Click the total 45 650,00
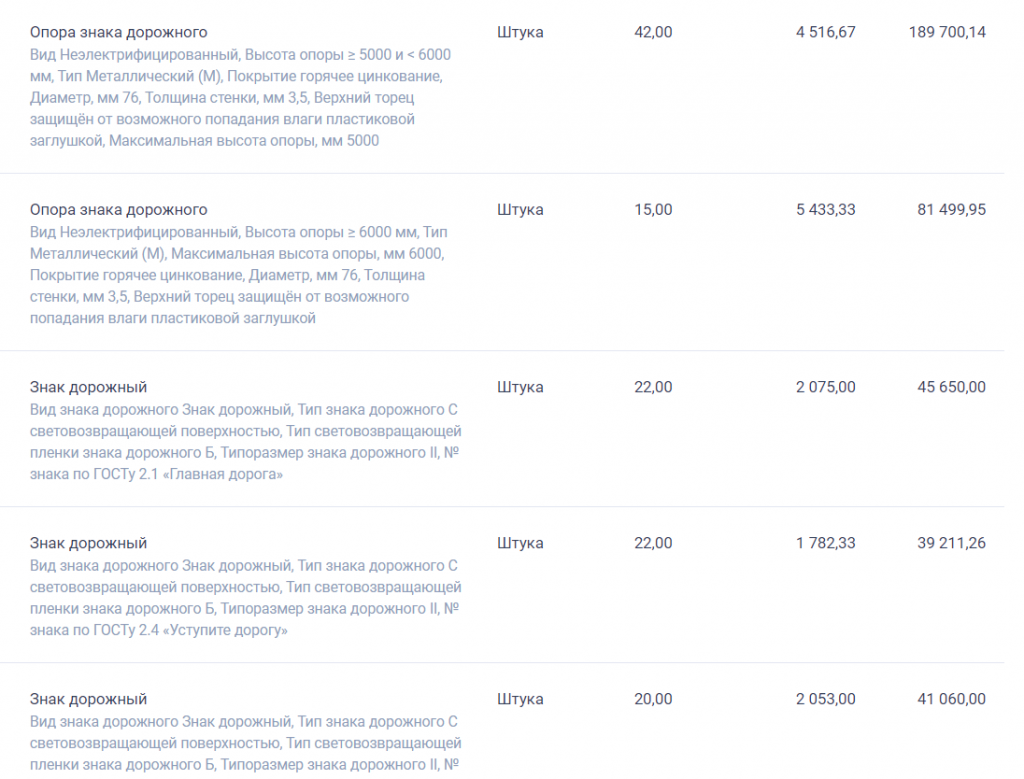Viewport: 1024px width, 779px height. click(952, 387)
